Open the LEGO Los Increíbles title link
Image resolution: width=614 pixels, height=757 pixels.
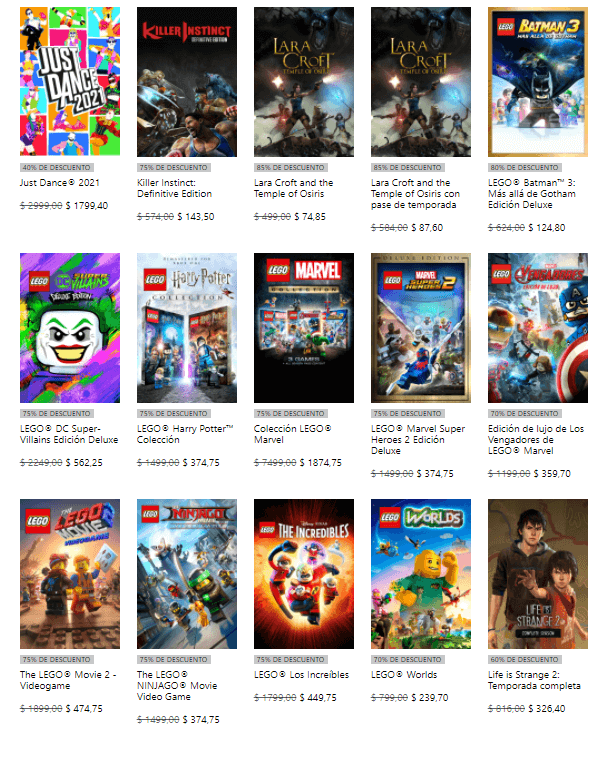click(301, 674)
